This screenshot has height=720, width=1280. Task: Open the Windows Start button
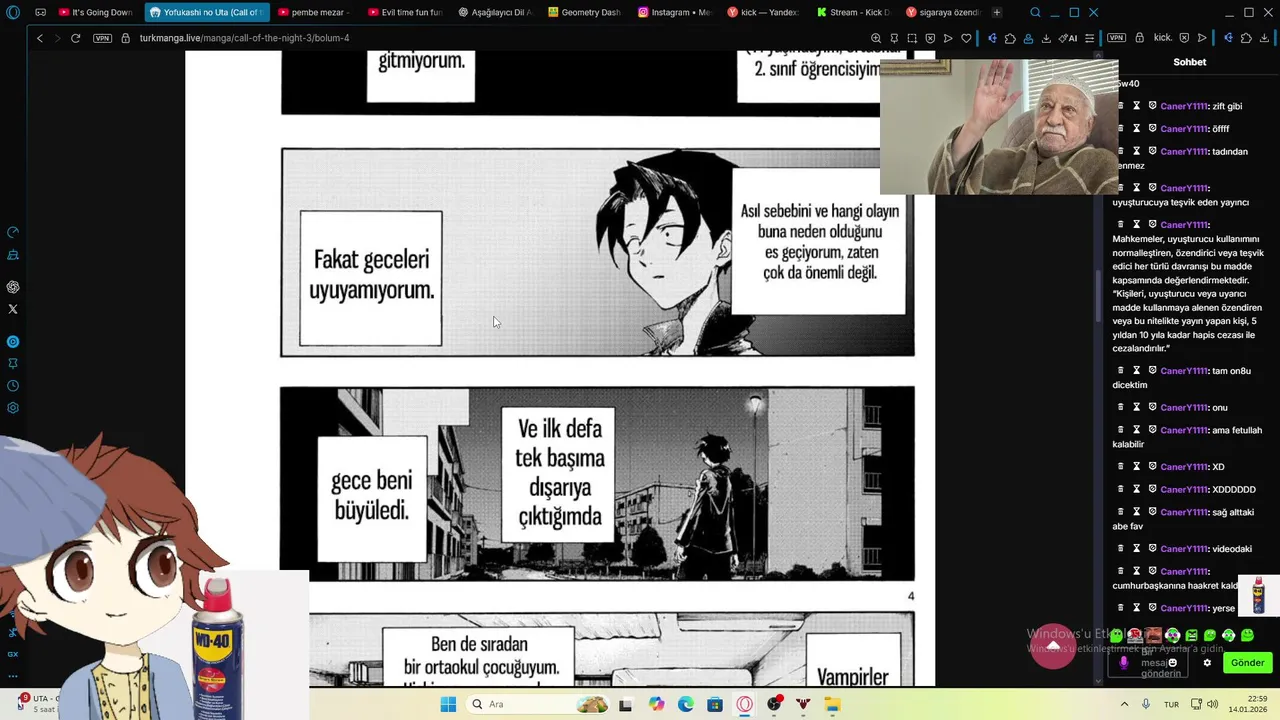pos(448,704)
